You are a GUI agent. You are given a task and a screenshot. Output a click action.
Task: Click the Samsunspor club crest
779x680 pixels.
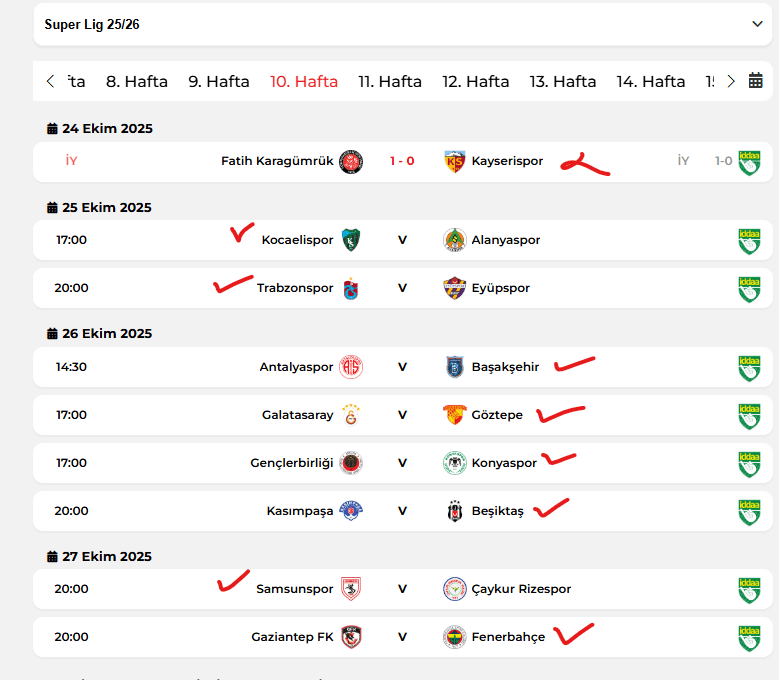[350, 589]
